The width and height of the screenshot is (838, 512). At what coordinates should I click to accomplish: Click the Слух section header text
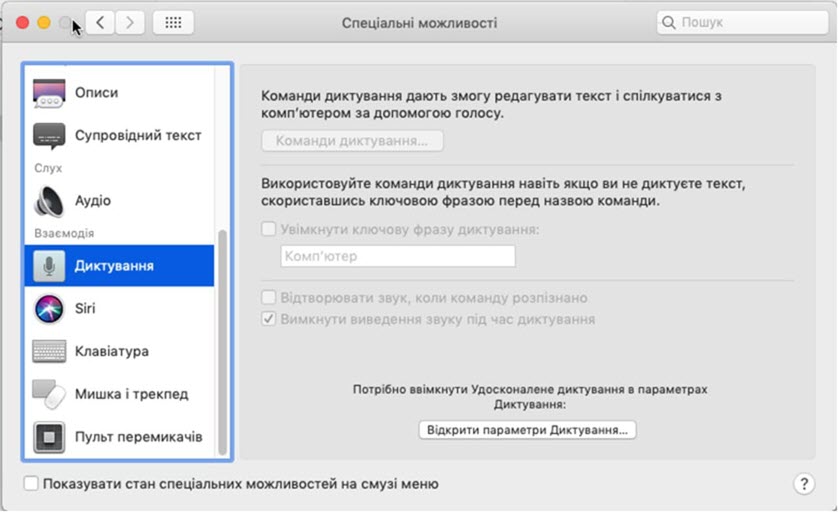point(48,168)
